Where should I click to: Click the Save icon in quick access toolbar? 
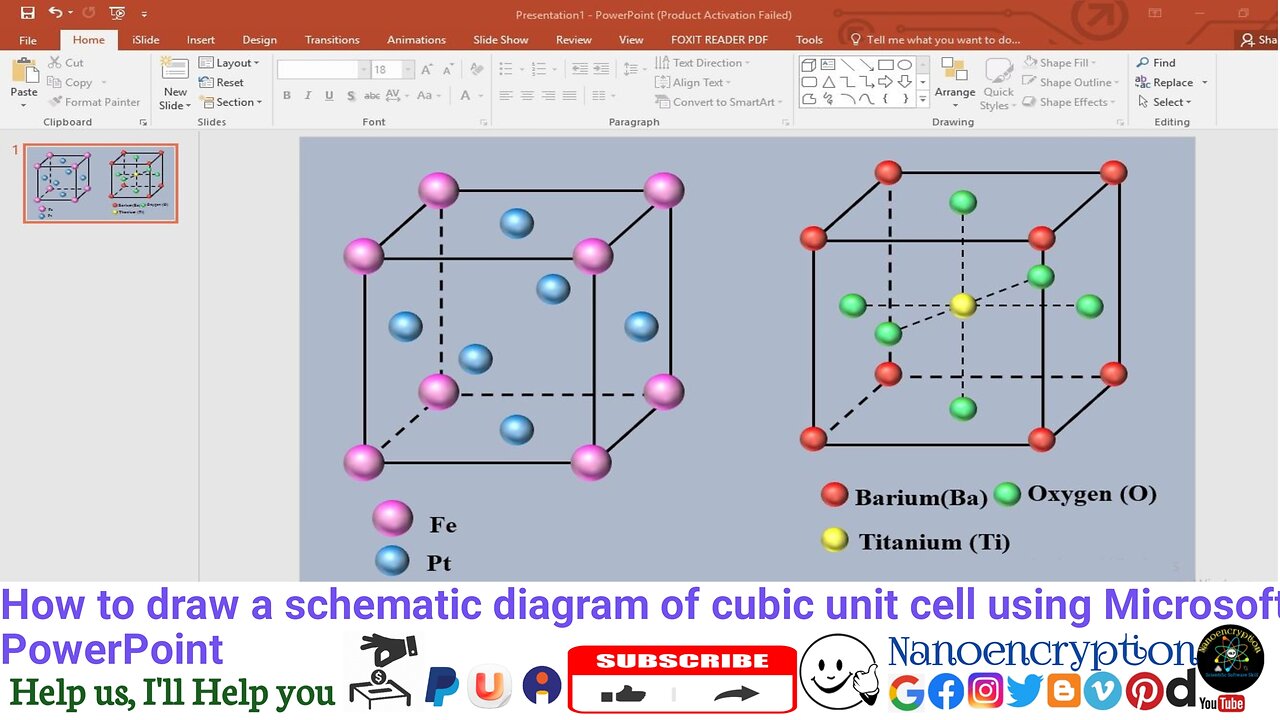click(27, 13)
